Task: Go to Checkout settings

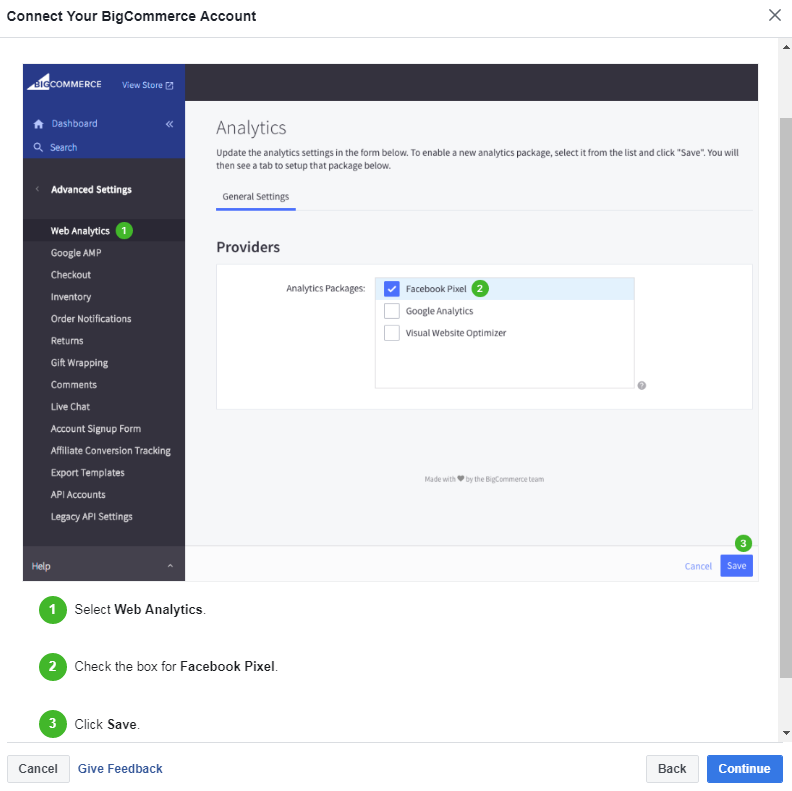Action: pos(71,275)
